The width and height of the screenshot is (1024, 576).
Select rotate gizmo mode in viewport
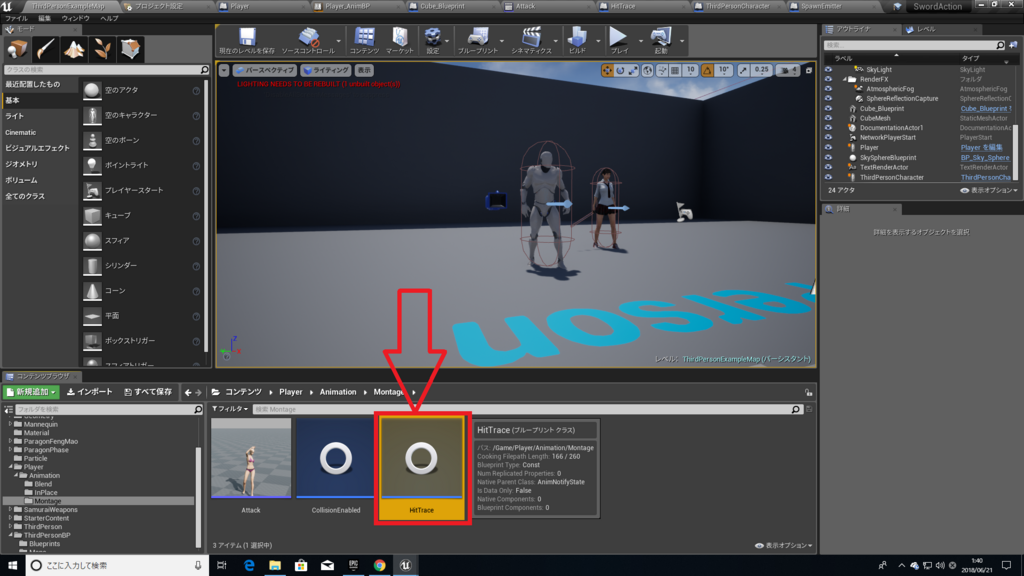click(x=620, y=70)
